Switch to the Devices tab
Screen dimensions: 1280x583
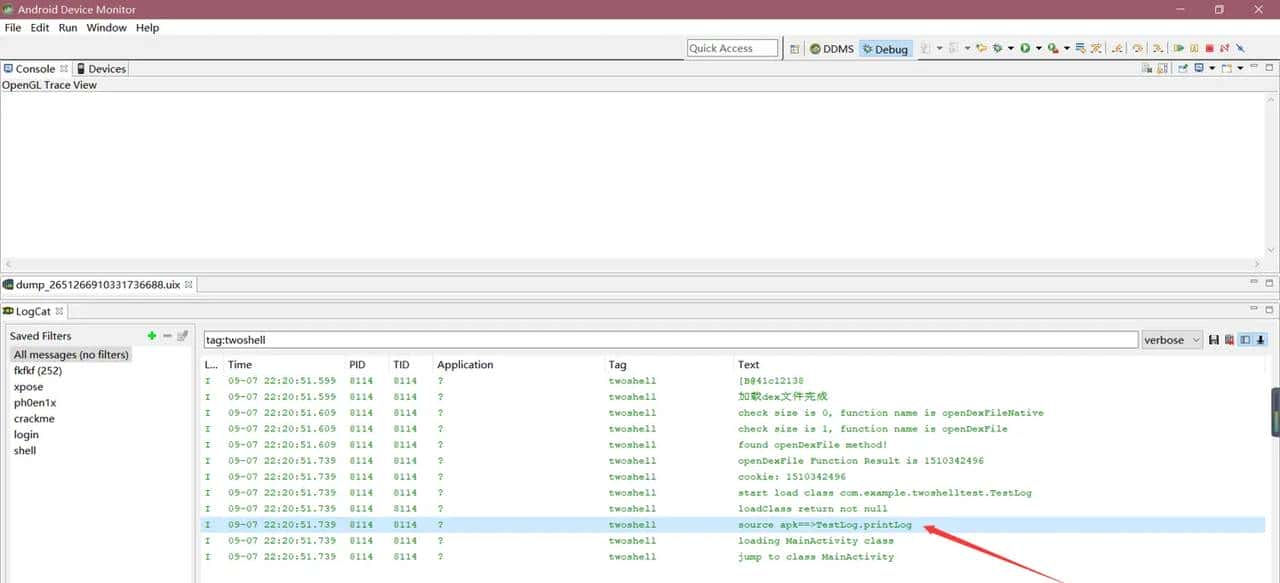click(x=101, y=69)
